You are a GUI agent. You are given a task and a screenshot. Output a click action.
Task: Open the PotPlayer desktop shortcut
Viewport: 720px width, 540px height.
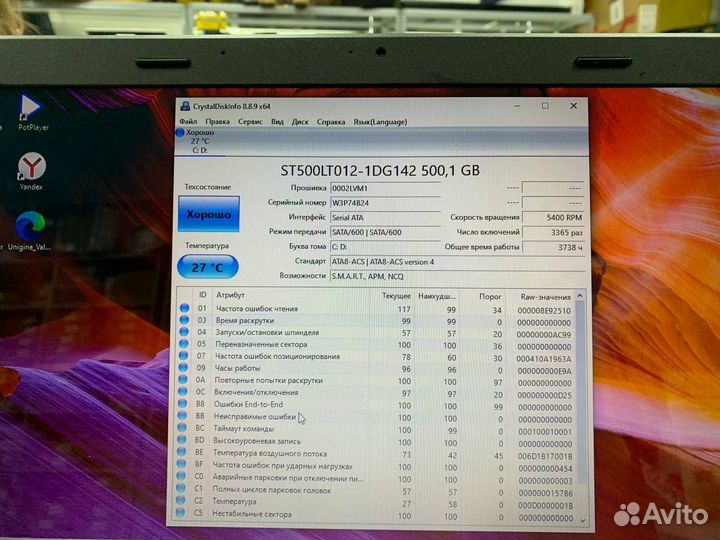(x=32, y=112)
